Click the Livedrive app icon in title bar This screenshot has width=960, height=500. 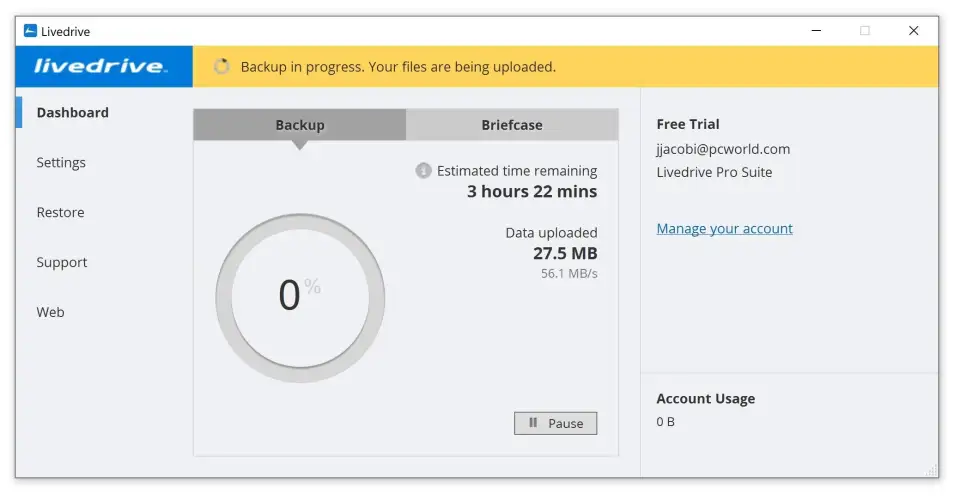pyautogui.click(x=30, y=31)
